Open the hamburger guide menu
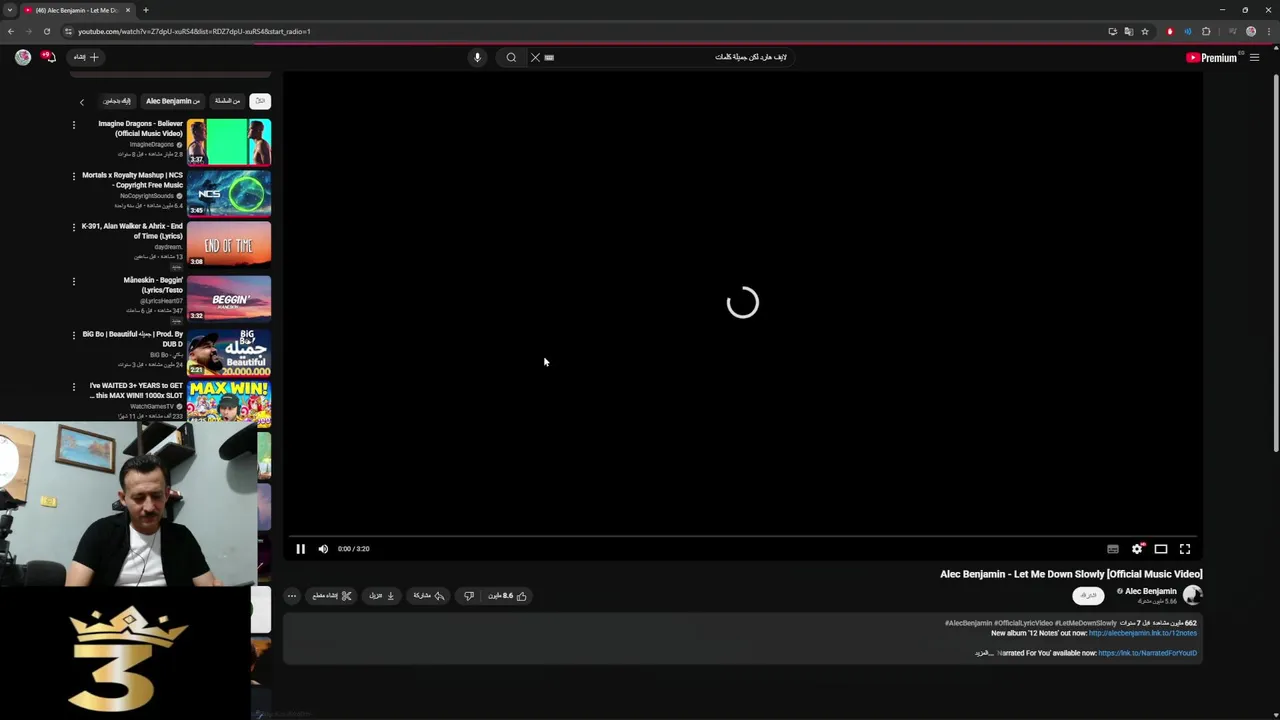1280x720 pixels. point(1254,58)
